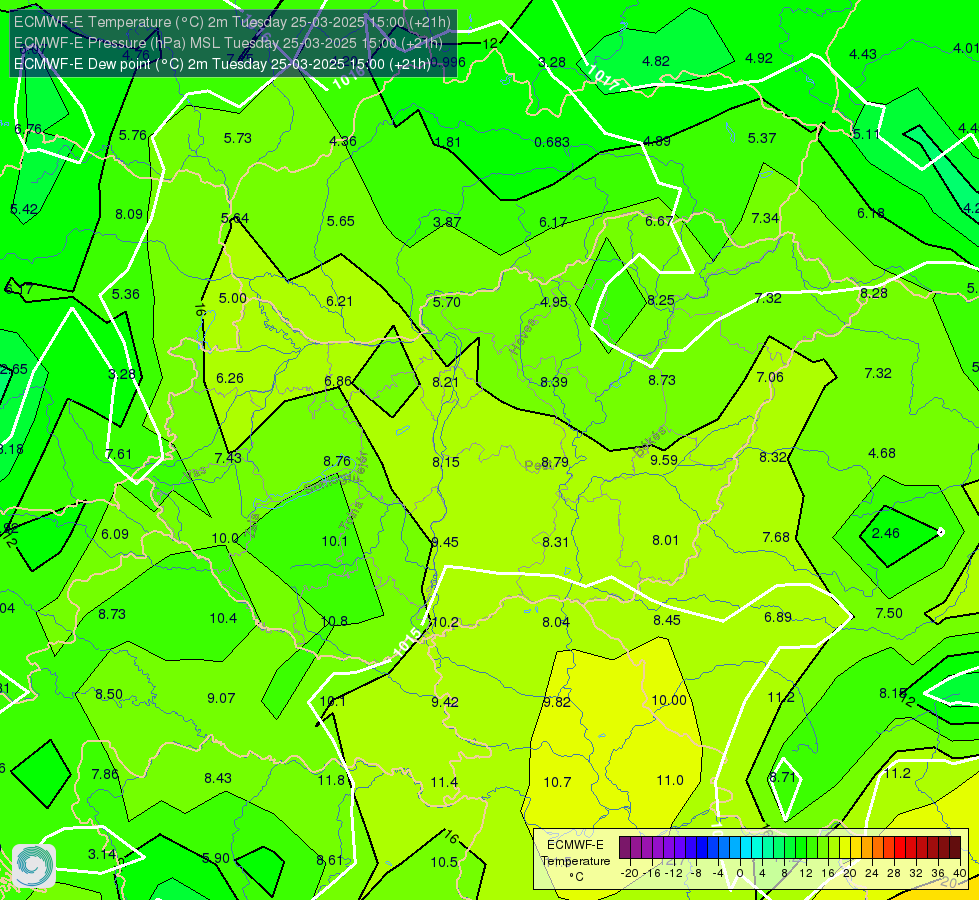The height and width of the screenshot is (900, 979).
Task: Click the dew point value 4.95
Action: click(554, 302)
